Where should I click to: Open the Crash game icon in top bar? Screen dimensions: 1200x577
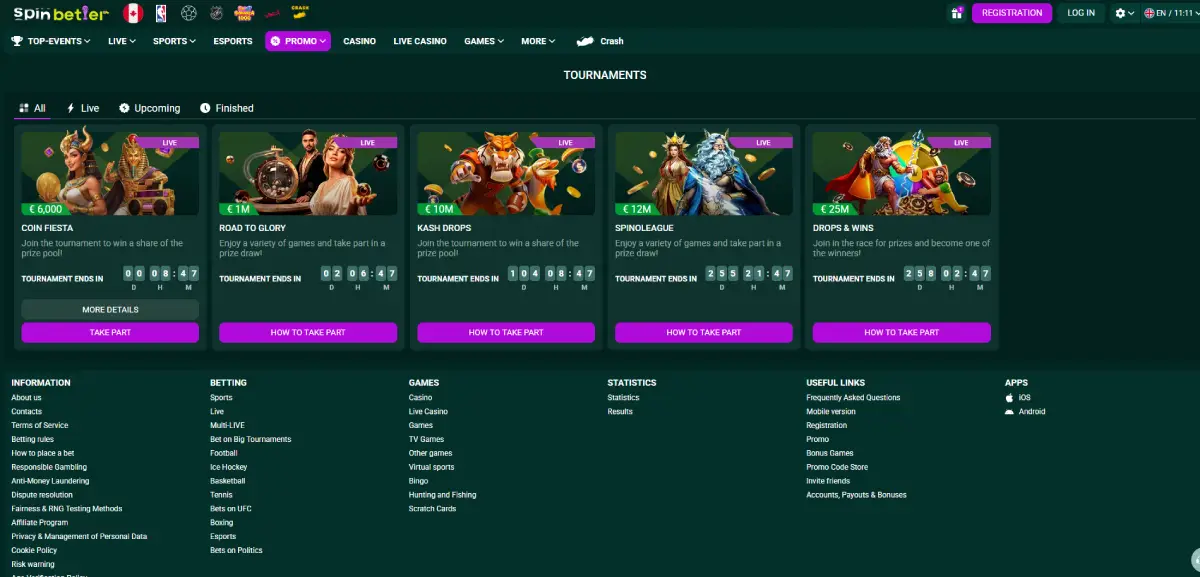298,12
